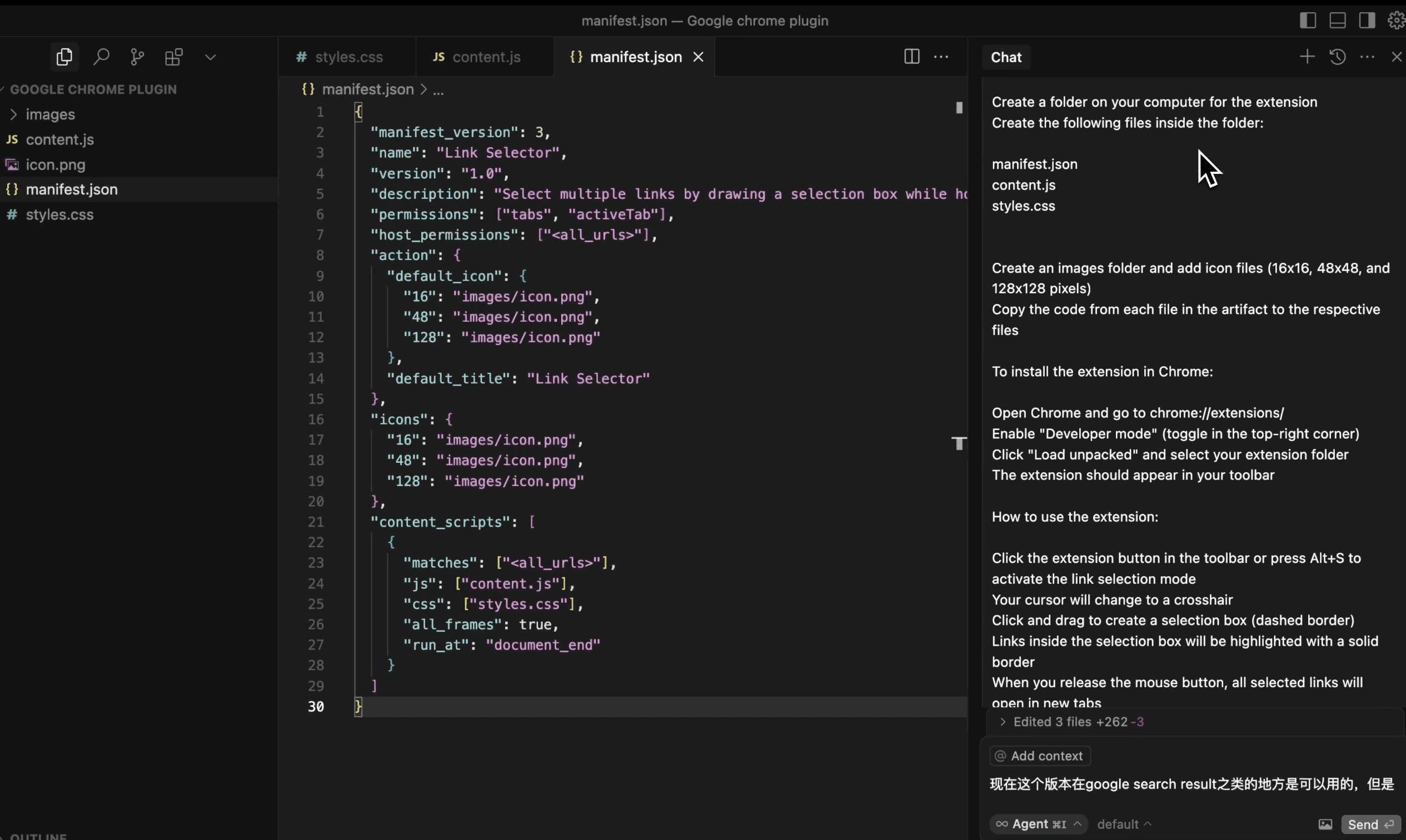Expand the images folder

pyautogui.click(x=139, y=114)
